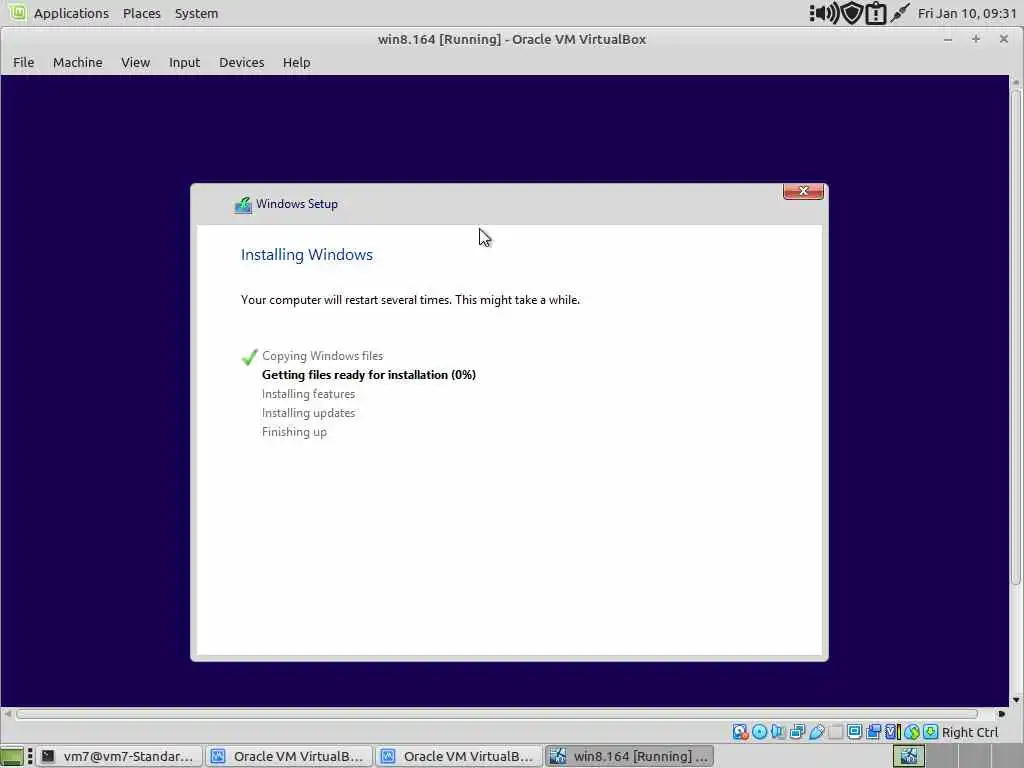Click the vertical scrollbar of the VM view
This screenshot has height=768, width=1024.
(1016, 336)
